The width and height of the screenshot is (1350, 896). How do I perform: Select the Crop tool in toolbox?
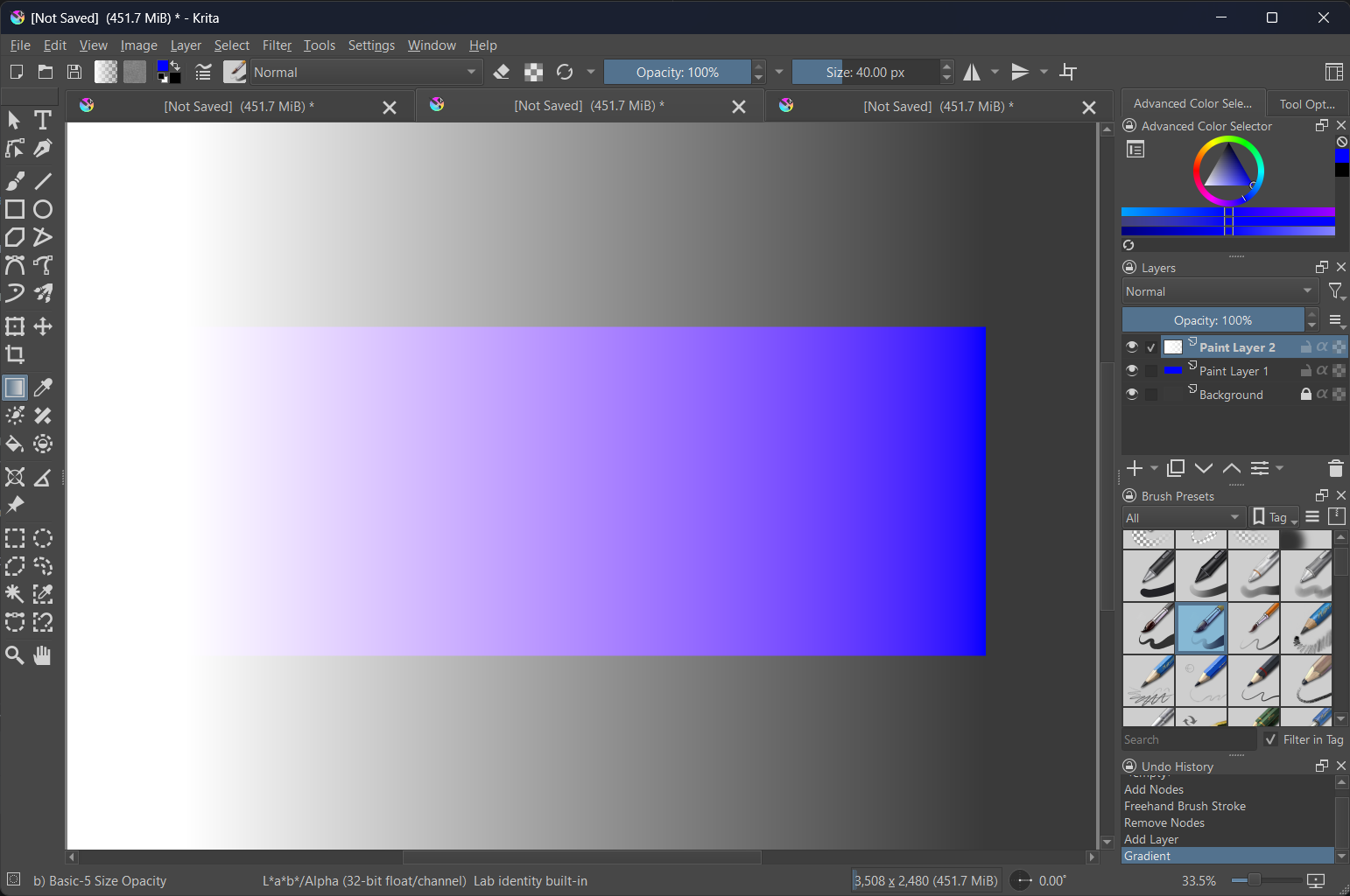[15, 354]
